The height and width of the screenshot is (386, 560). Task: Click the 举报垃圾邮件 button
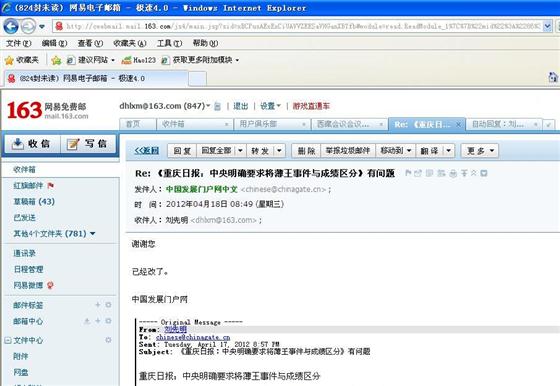coord(348,151)
